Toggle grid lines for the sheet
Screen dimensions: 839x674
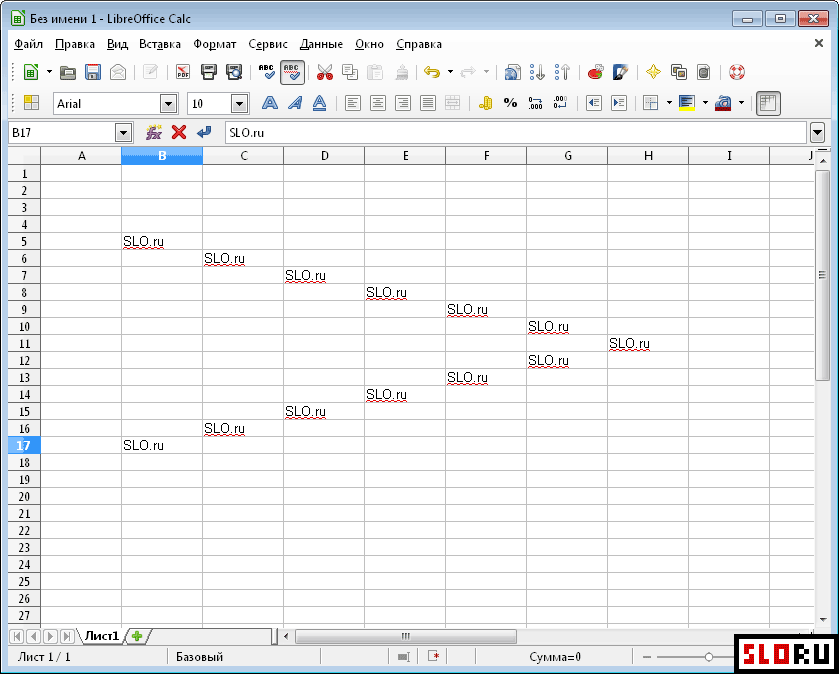pos(768,103)
